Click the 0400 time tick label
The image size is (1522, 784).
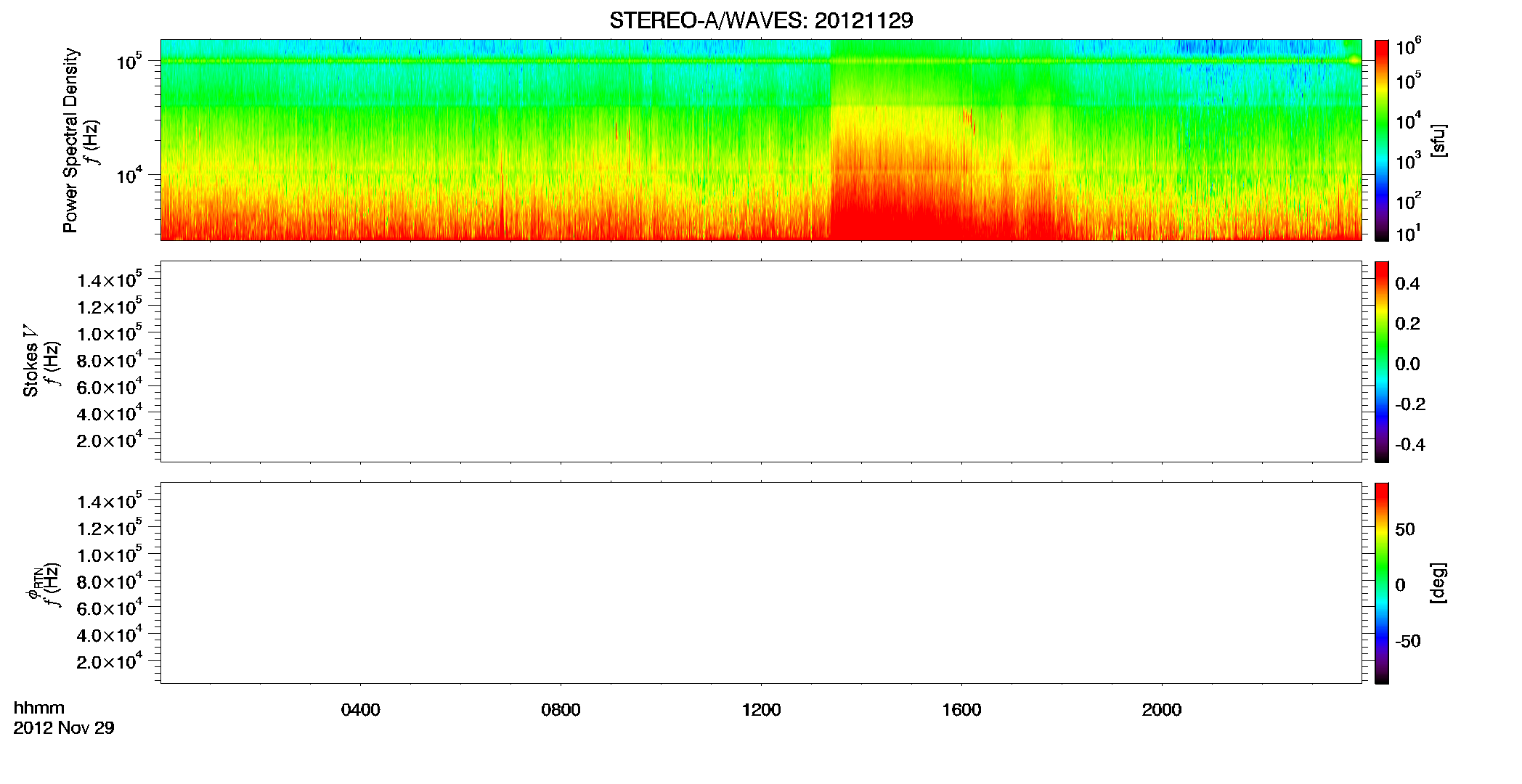(361, 710)
